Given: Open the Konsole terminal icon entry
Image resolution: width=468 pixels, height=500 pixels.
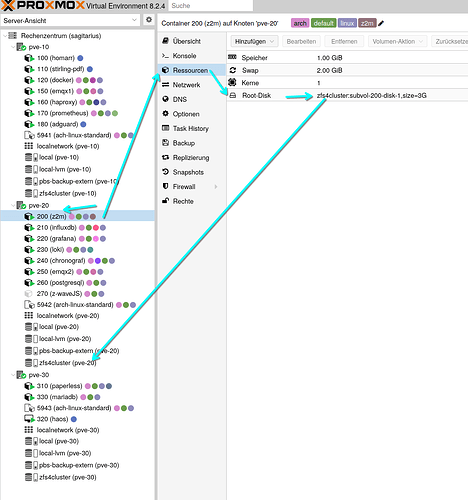Looking at the screenshot, I should pyautogui.click(x=165, y=56).
